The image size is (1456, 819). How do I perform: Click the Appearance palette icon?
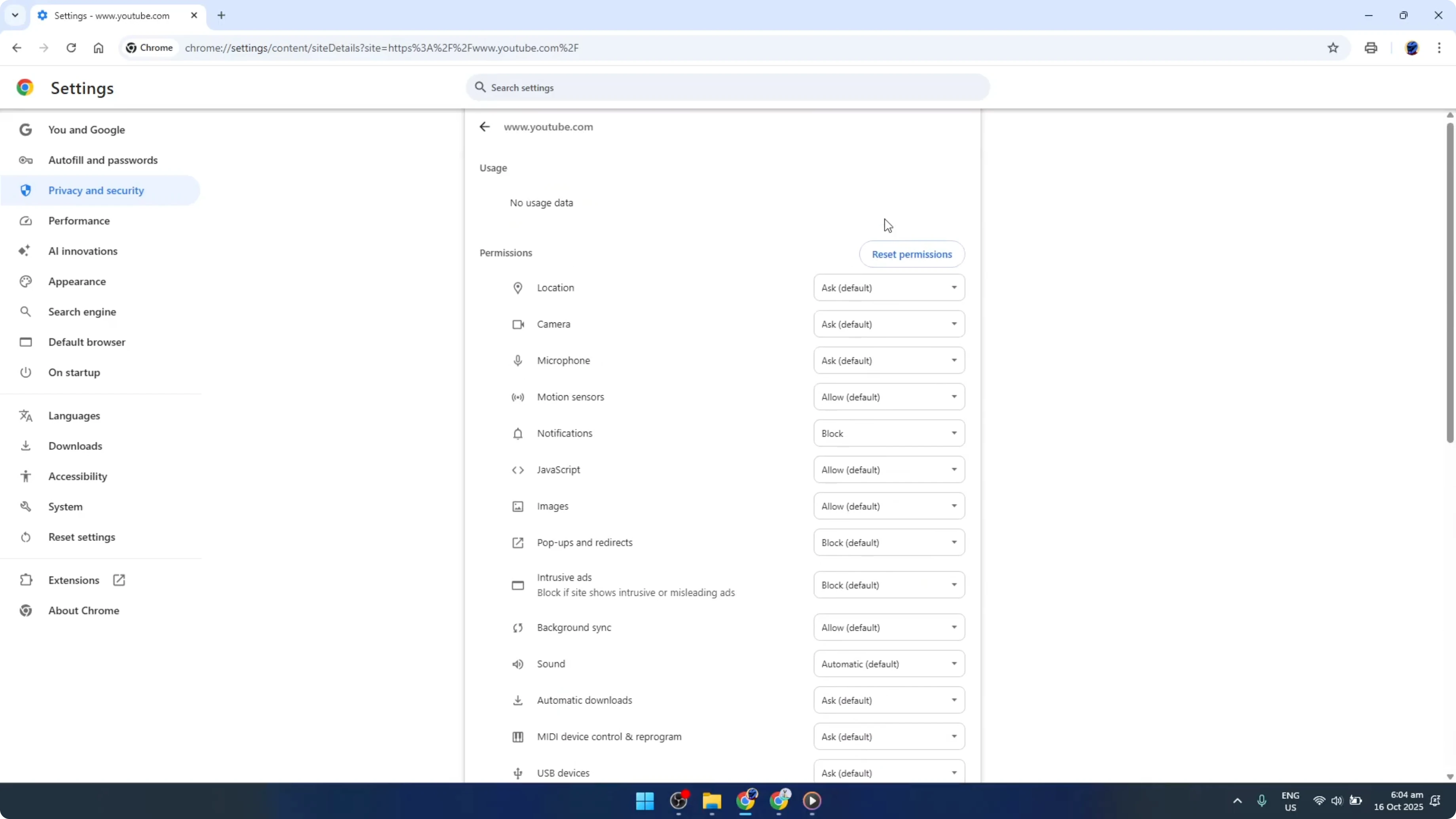pyautogui.click(x=25, y=281)
